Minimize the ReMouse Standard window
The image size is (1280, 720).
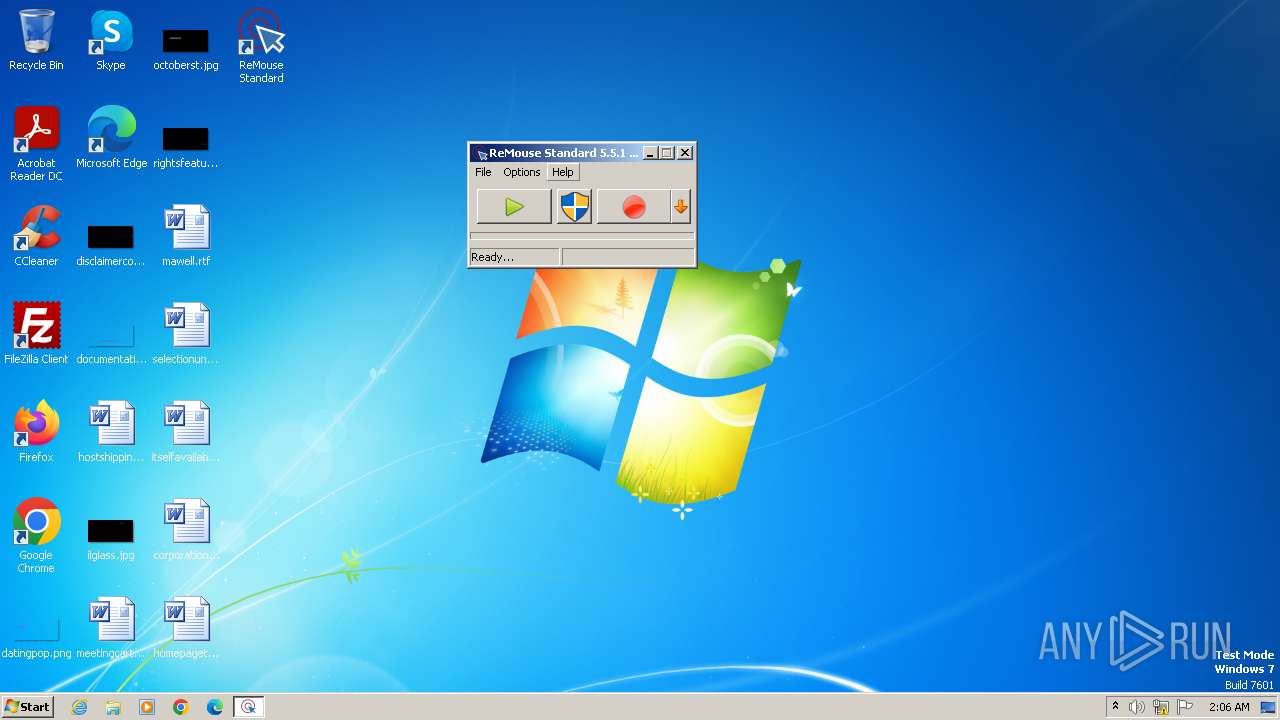click(x=650, y=153)
